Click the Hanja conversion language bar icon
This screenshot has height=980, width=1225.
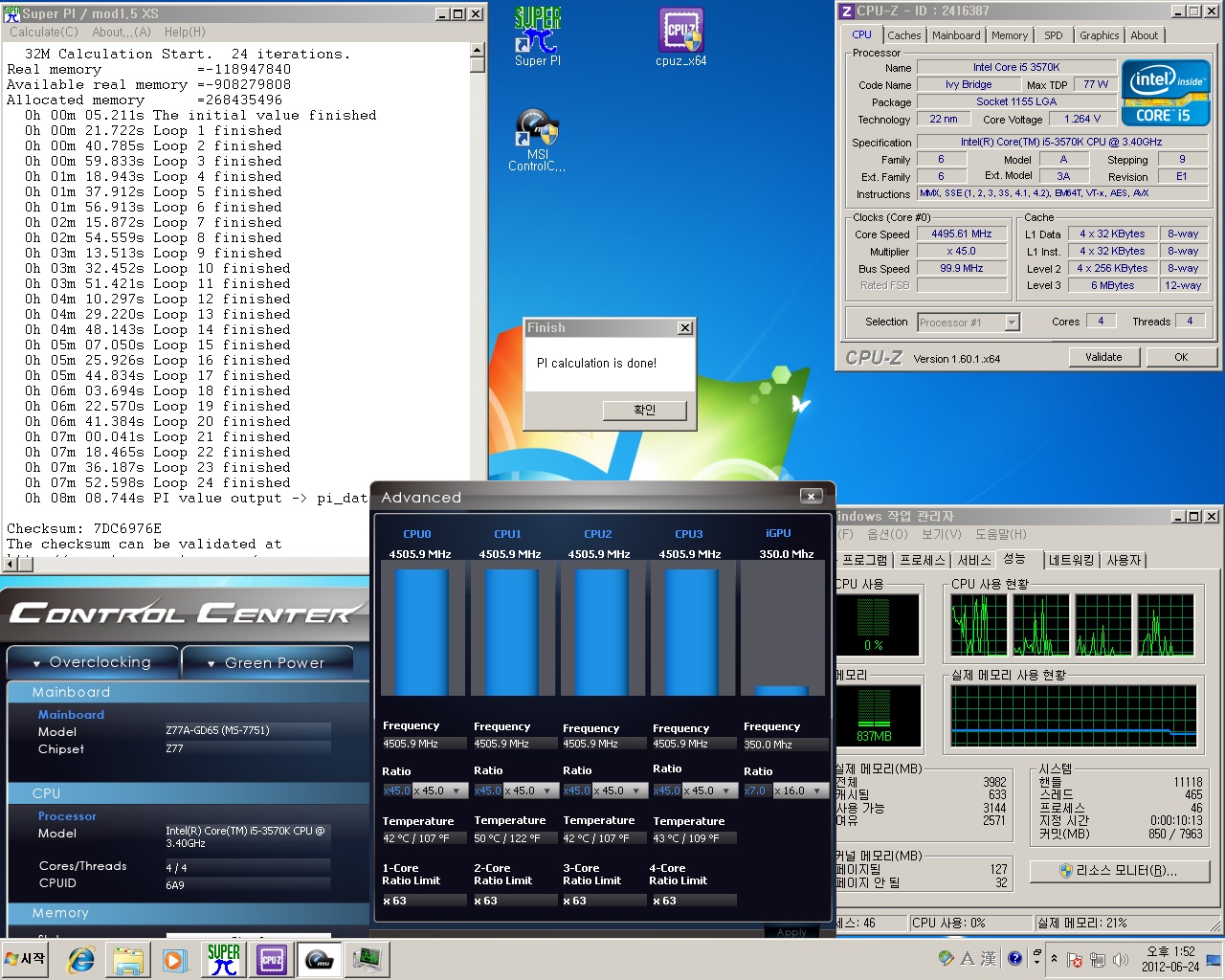point(989,958)
